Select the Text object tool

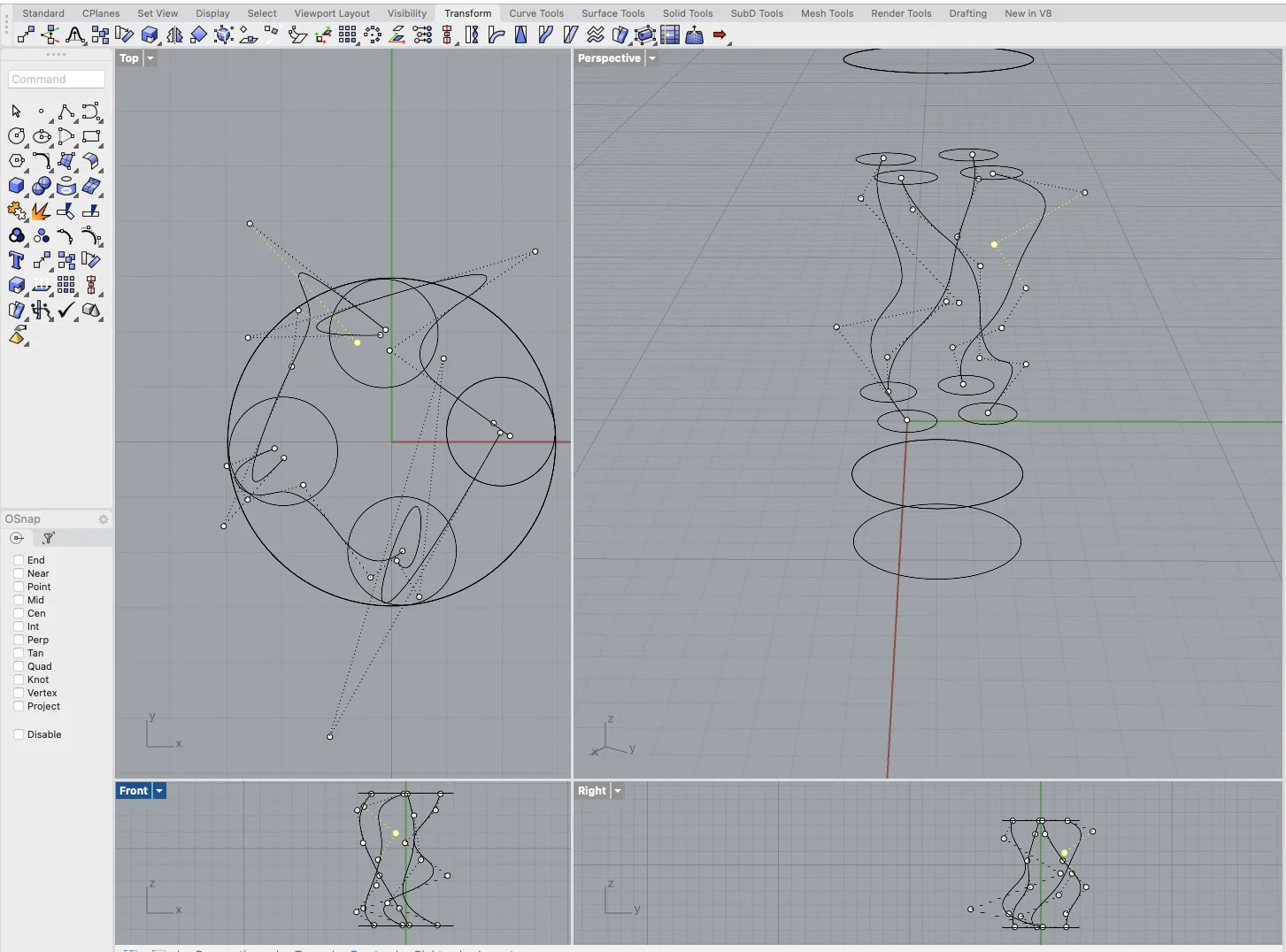tap(16, 260)
